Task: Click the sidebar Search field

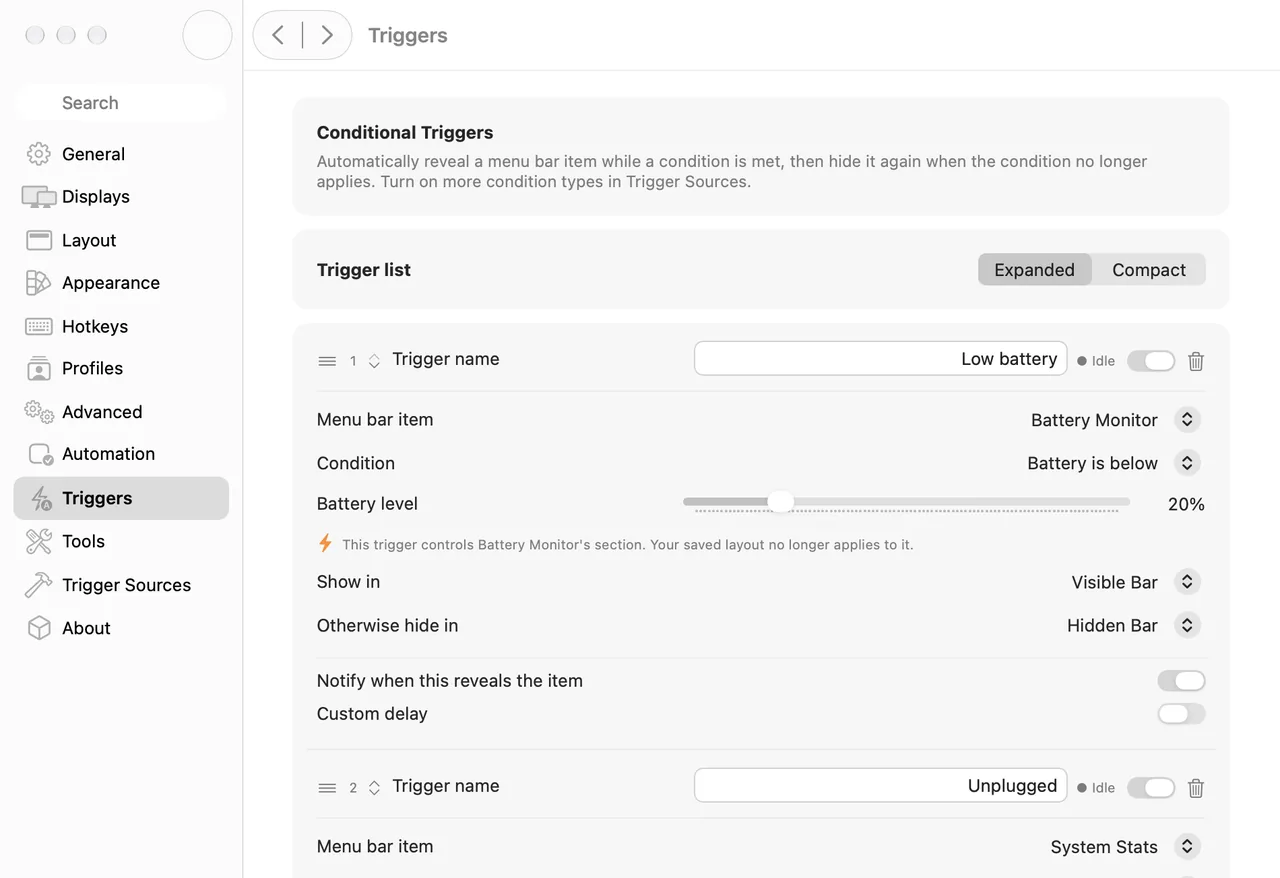Action: (x=121, y=103)
